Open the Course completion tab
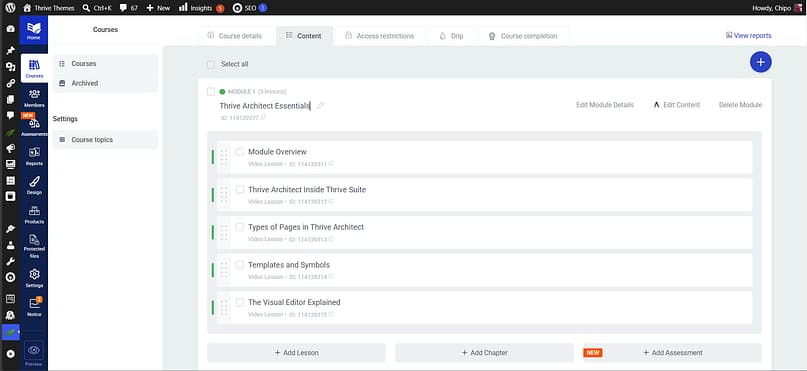 pos(523,36)
